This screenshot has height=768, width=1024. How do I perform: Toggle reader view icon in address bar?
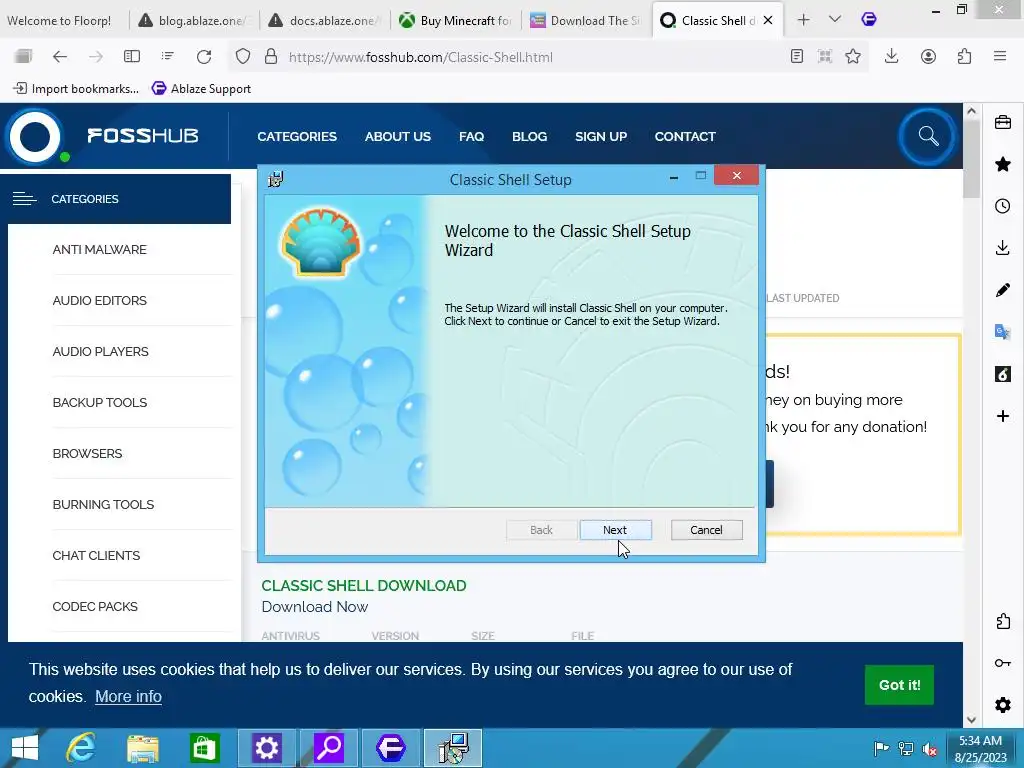coord(797,57)
